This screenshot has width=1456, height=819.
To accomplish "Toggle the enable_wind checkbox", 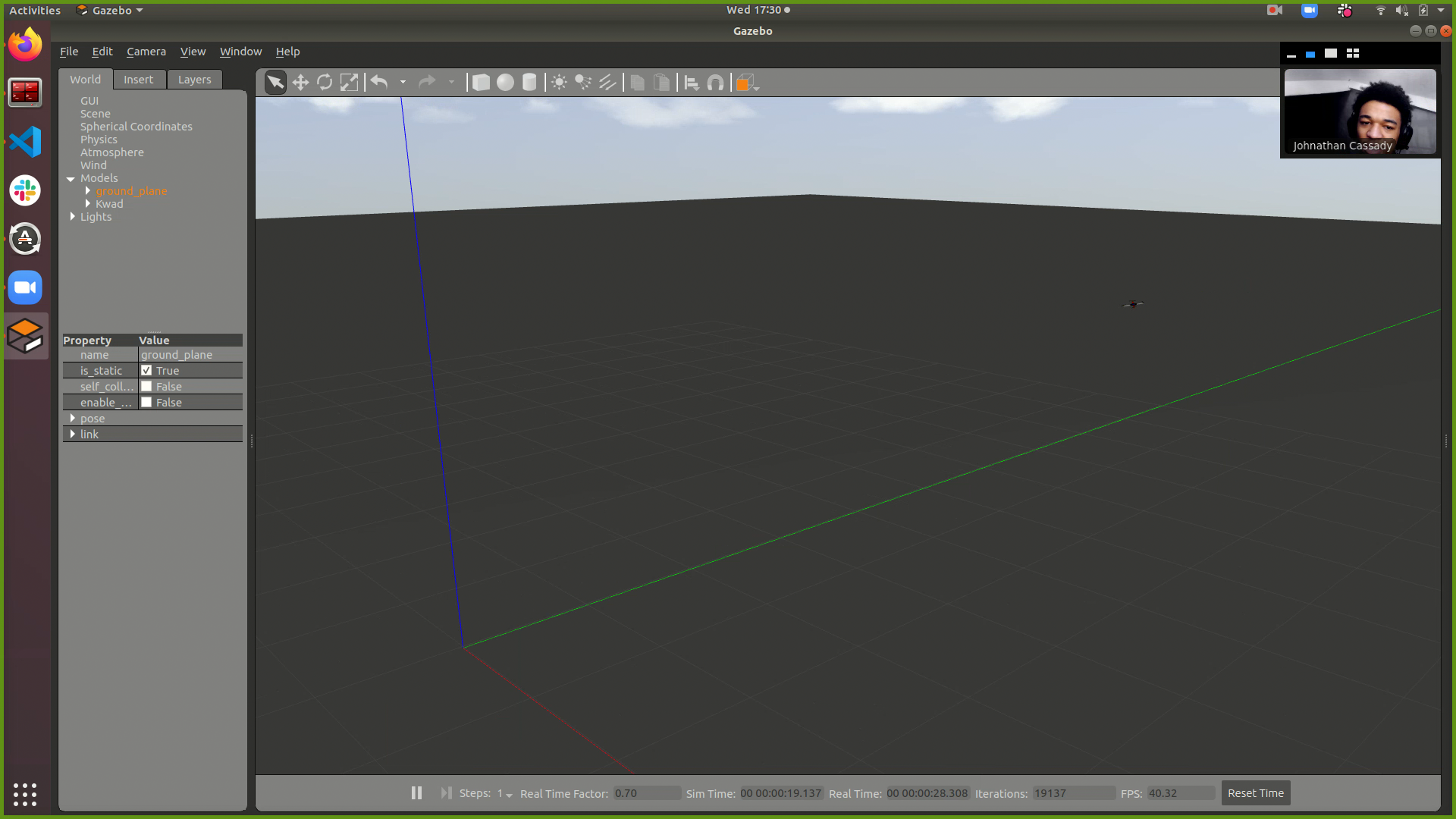I will 146,403.
